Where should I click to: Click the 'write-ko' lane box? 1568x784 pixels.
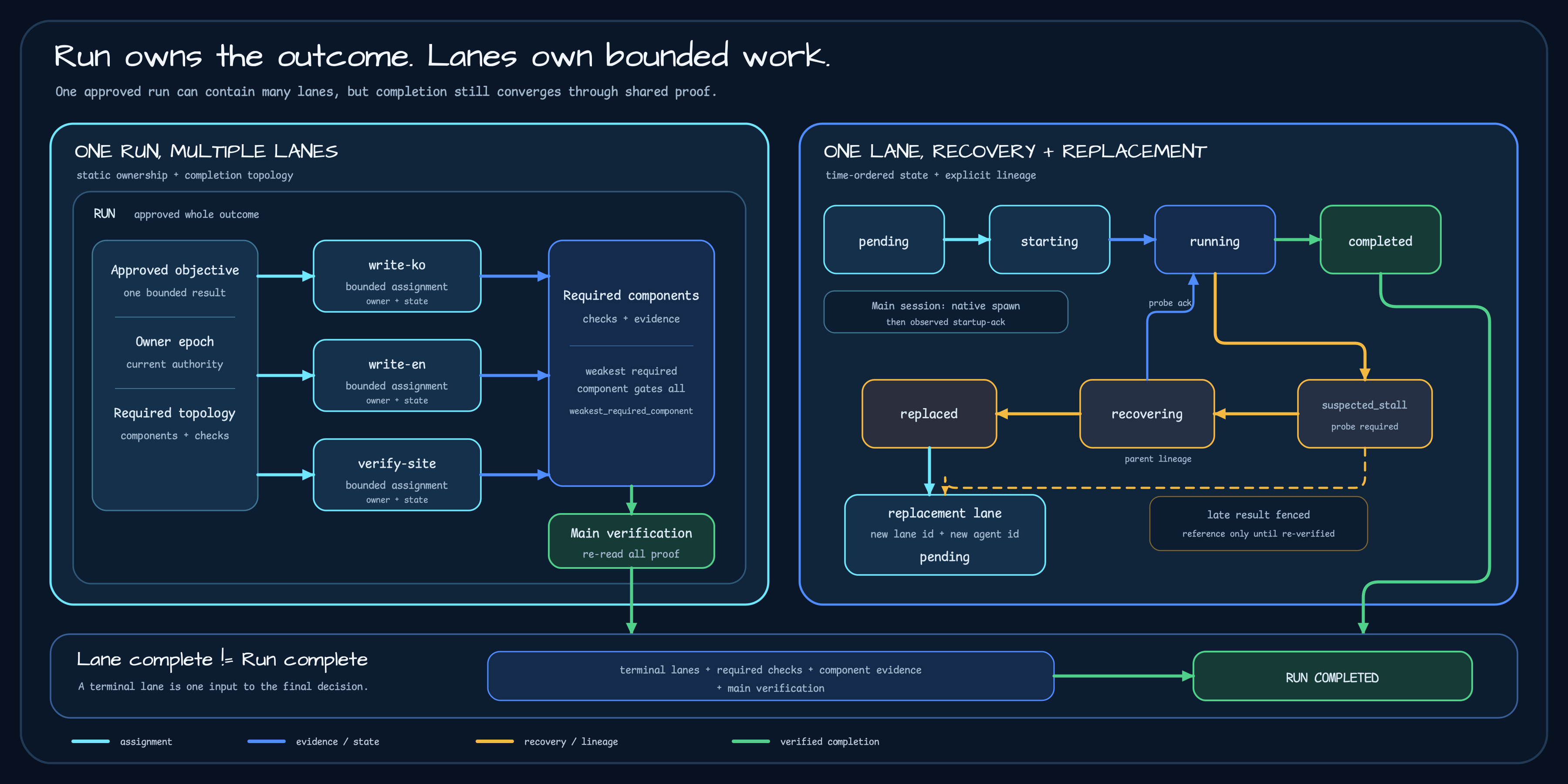(x=397, y=276)
